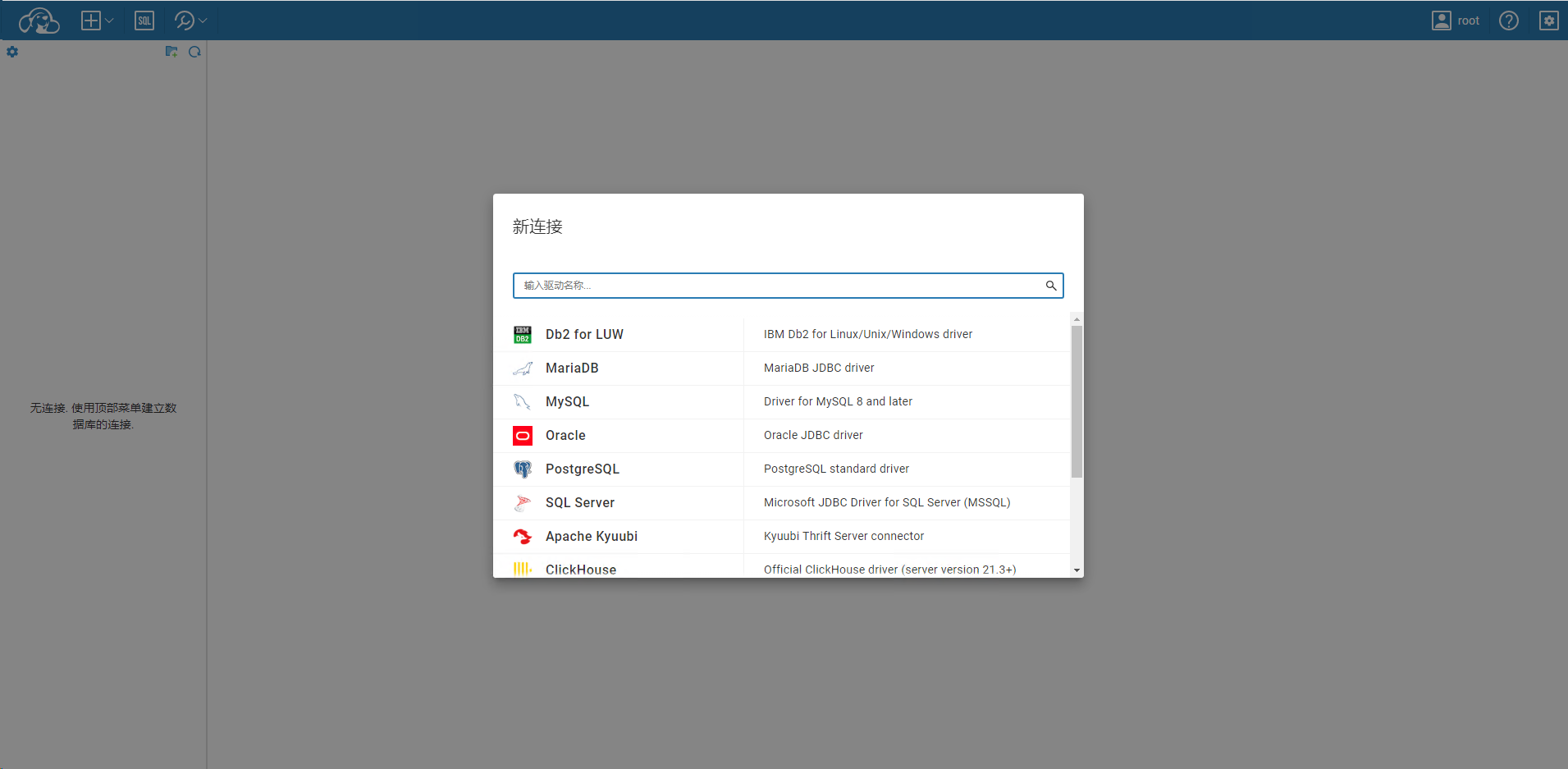Viewport: 1568px width, 769px height.
Task: Click 'Oracle JDBC driver' description
Action: point(813,435)
